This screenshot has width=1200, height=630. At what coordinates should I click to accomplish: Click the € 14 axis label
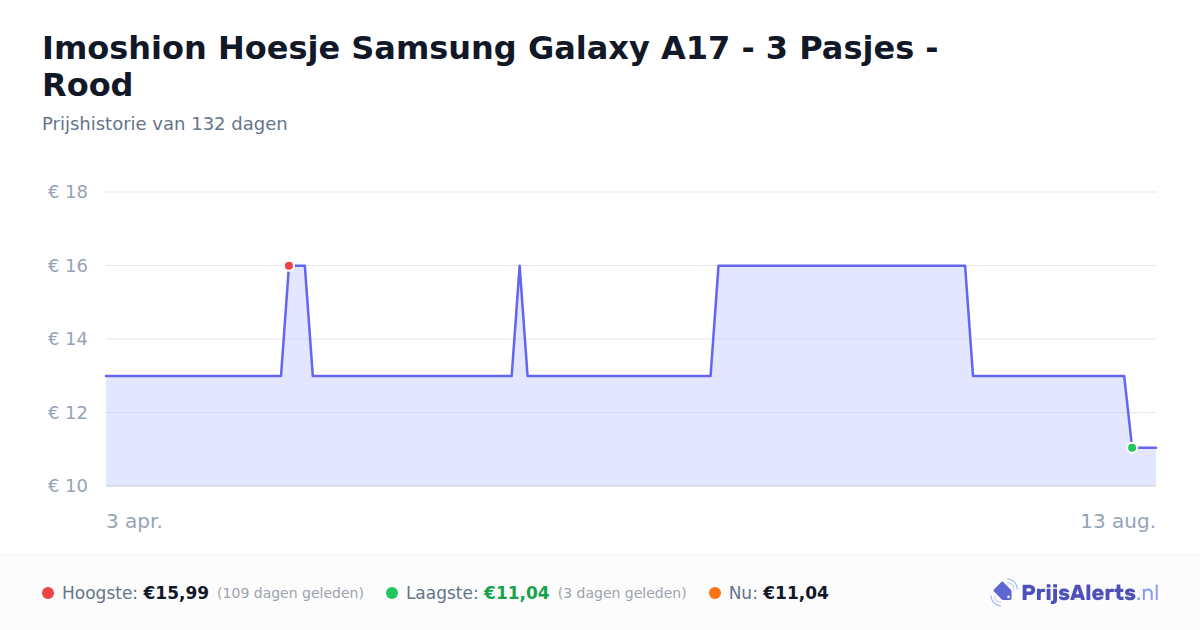68,339
